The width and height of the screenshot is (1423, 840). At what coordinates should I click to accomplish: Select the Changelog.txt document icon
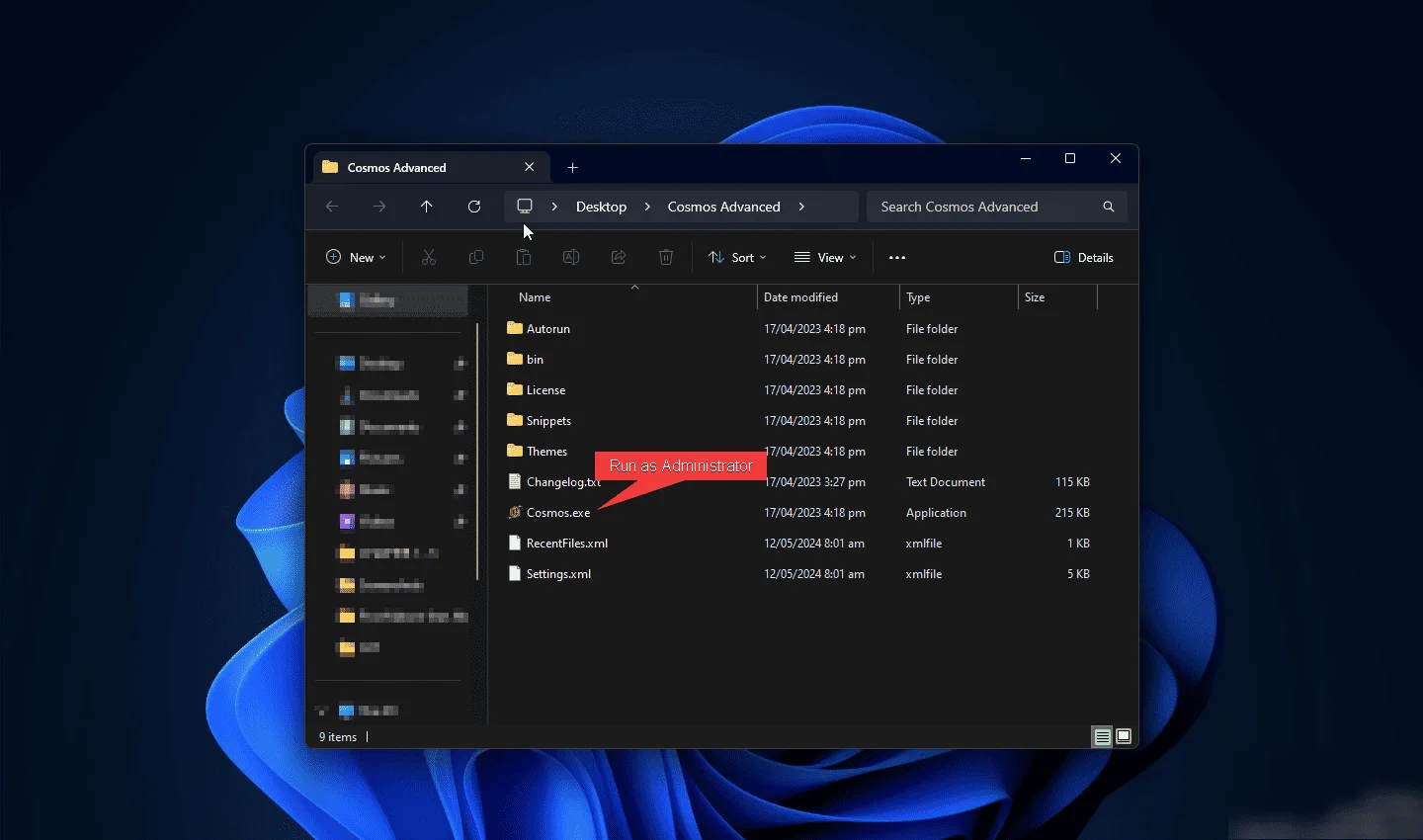tap(514, 481)
